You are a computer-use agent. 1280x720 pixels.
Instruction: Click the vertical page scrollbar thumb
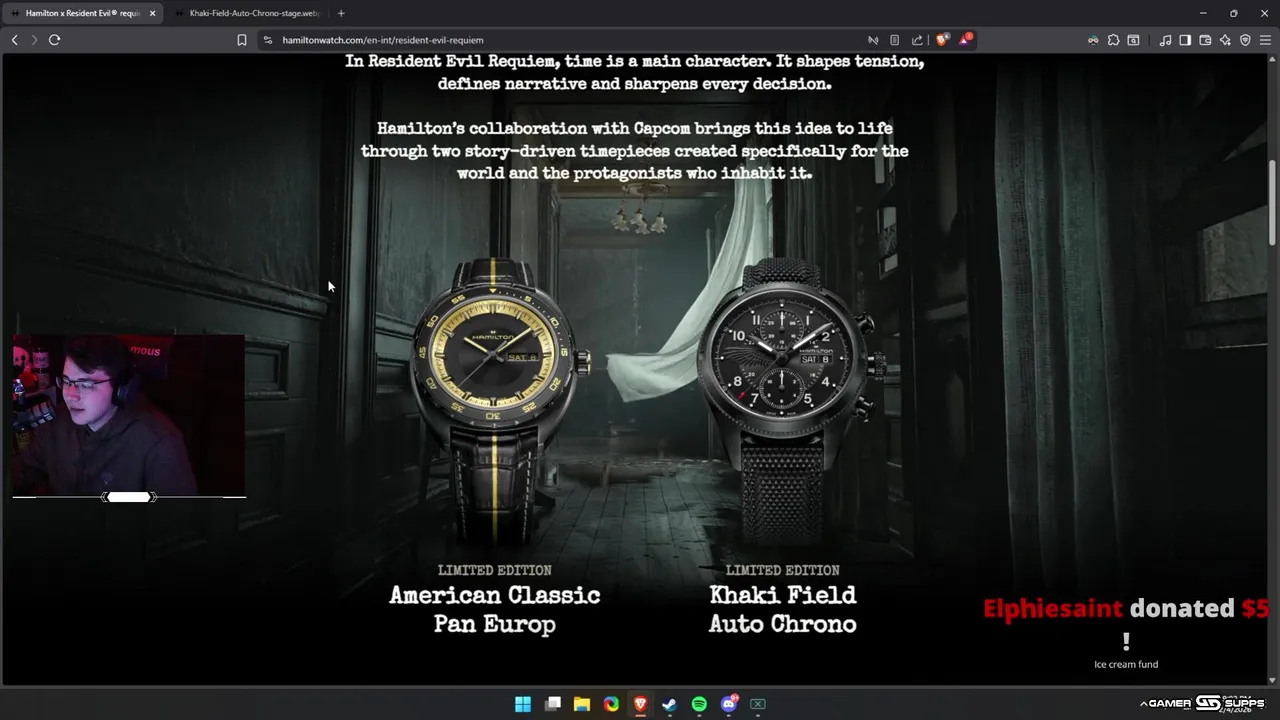(x=1273, y=201)
